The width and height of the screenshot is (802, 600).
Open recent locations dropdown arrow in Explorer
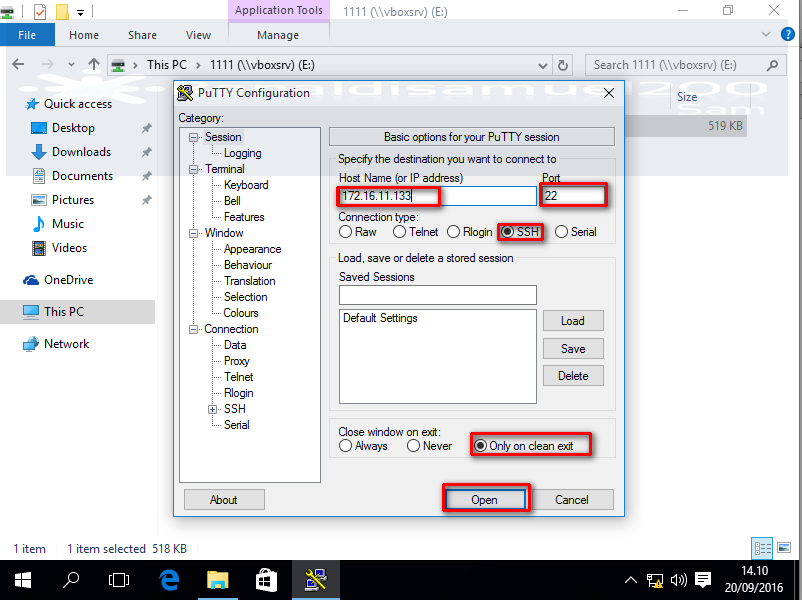point(71,65)
